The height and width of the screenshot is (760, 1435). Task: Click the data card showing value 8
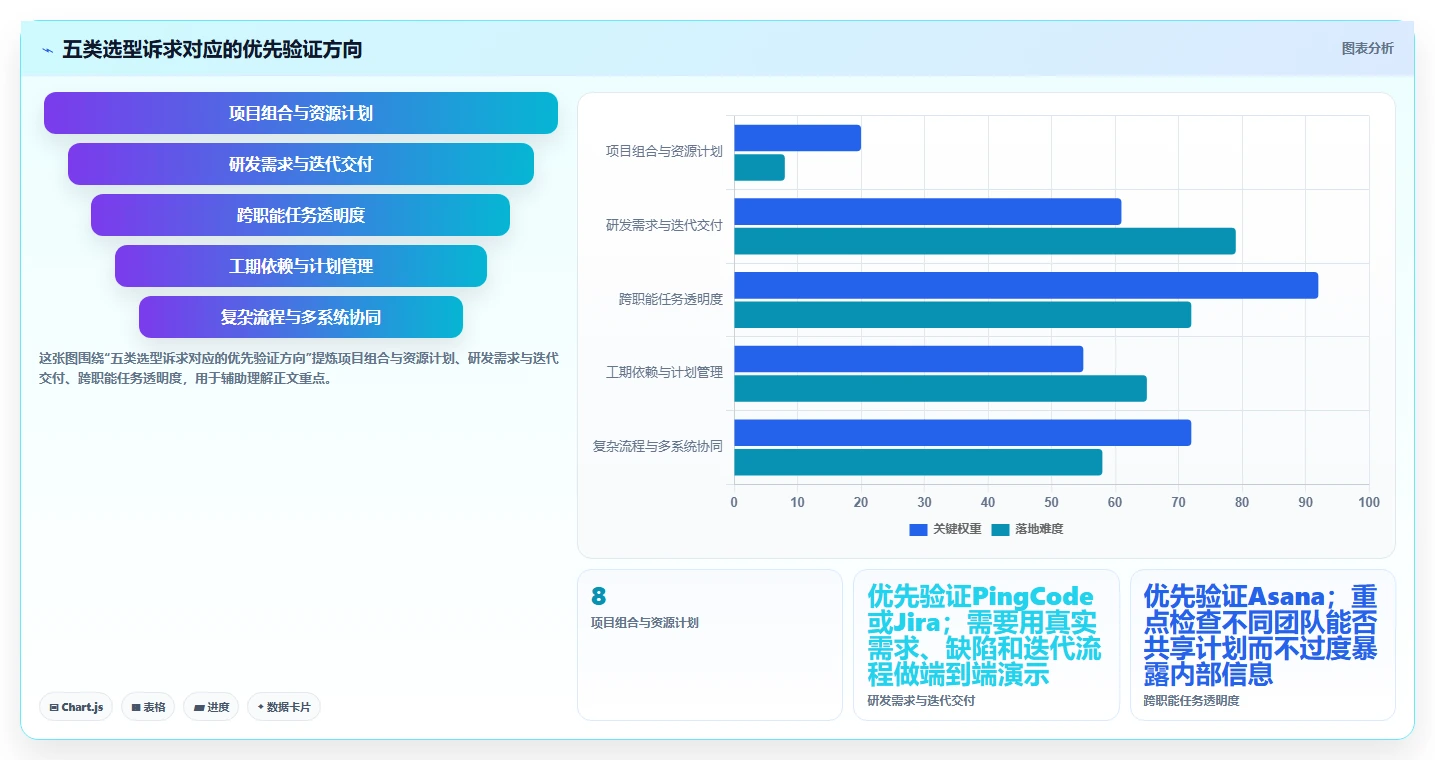(710, 645)
